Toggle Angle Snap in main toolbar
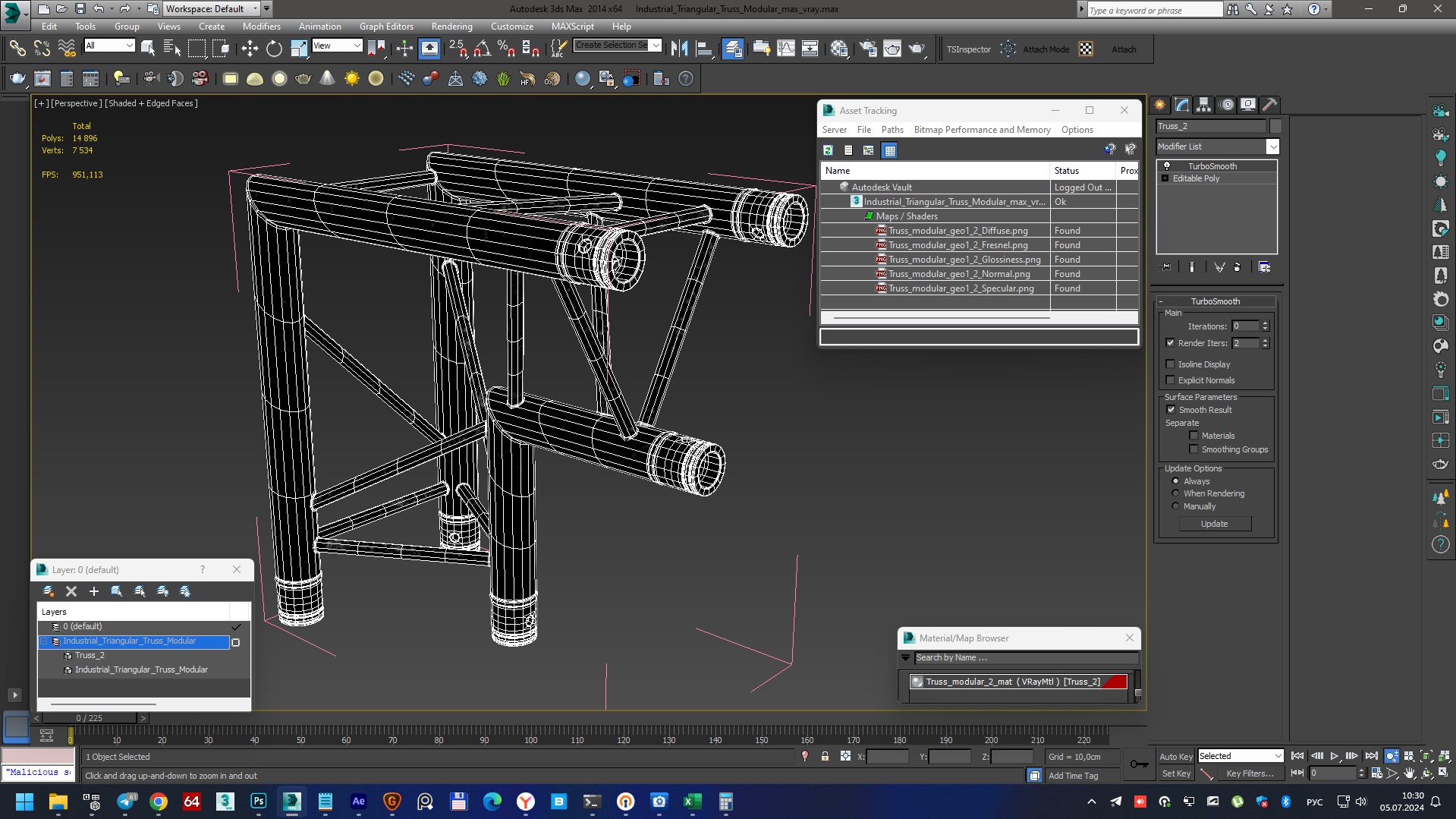Viewport: 1456px width, 819px height. [482, 49]
